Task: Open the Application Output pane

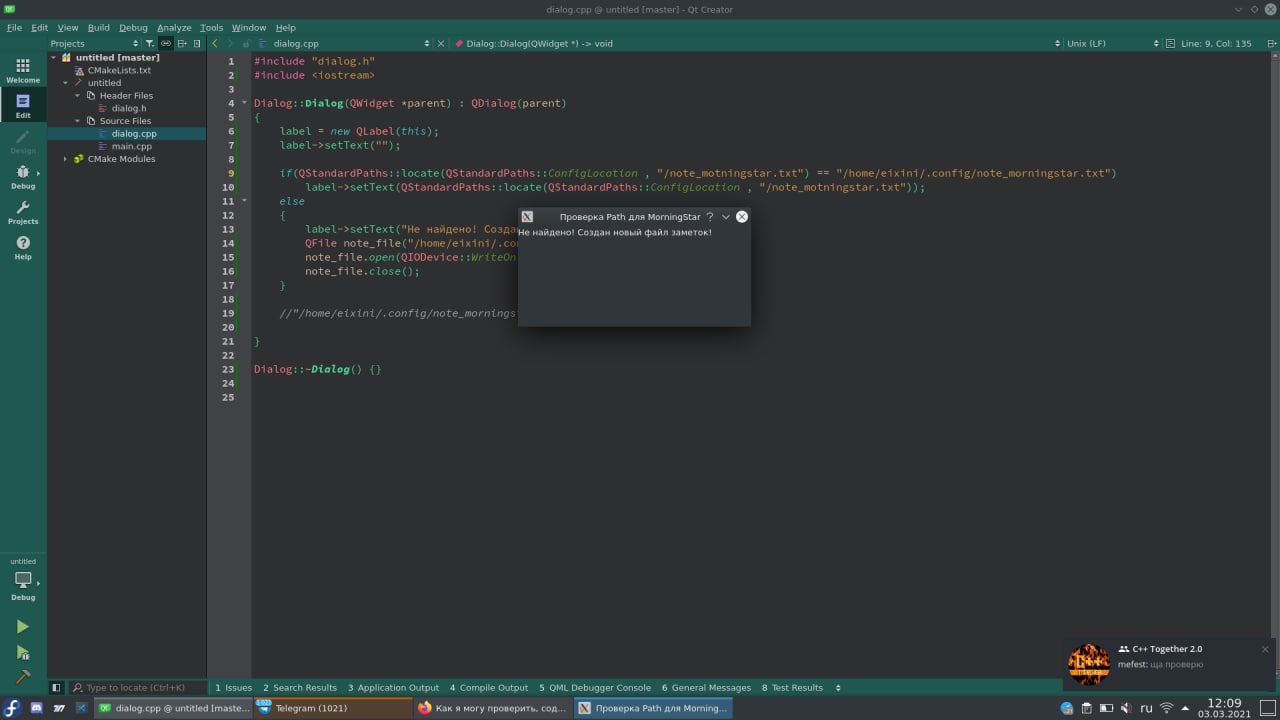Action: [x=393, y=688]
